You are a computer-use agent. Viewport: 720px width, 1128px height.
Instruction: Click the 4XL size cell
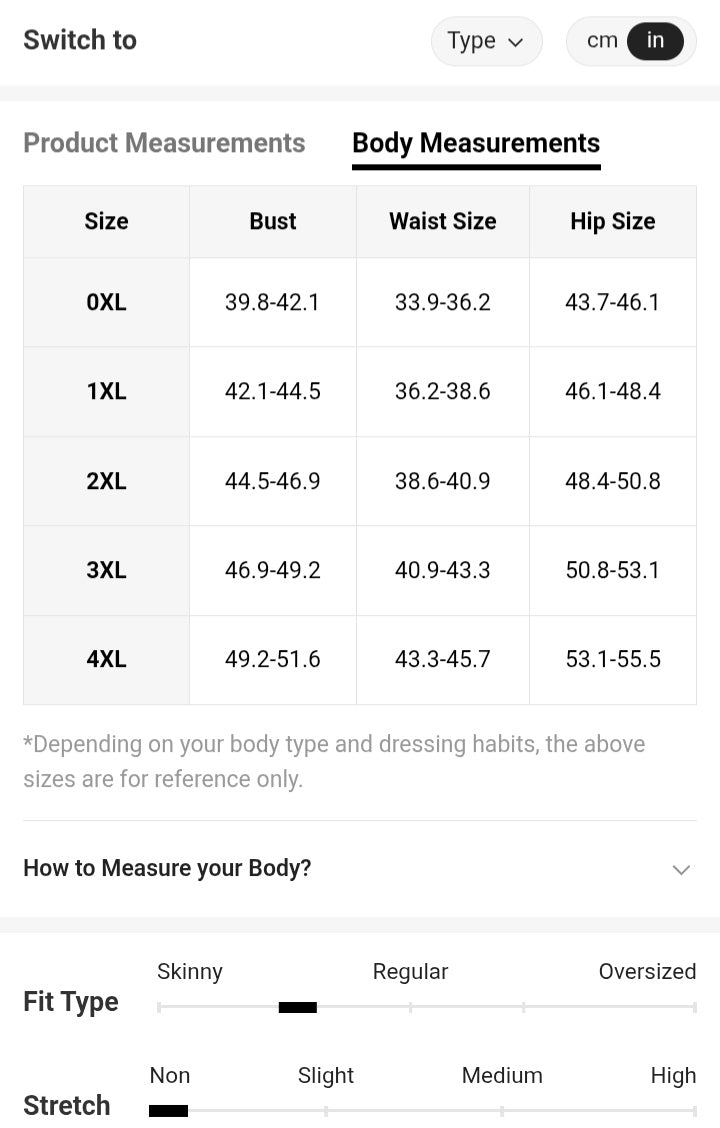[106, 659]
